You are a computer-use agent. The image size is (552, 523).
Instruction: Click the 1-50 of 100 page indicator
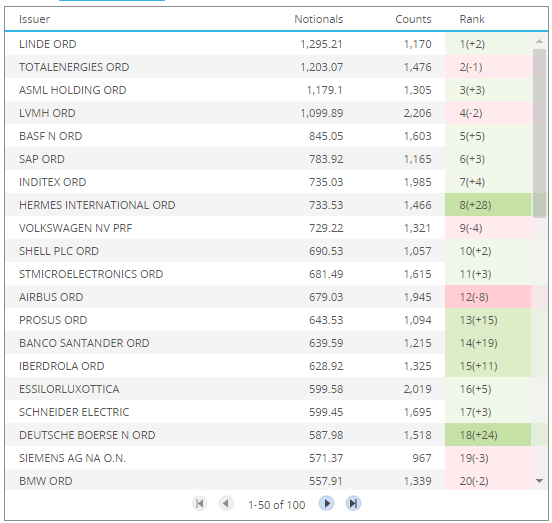[x=277, y=505]
